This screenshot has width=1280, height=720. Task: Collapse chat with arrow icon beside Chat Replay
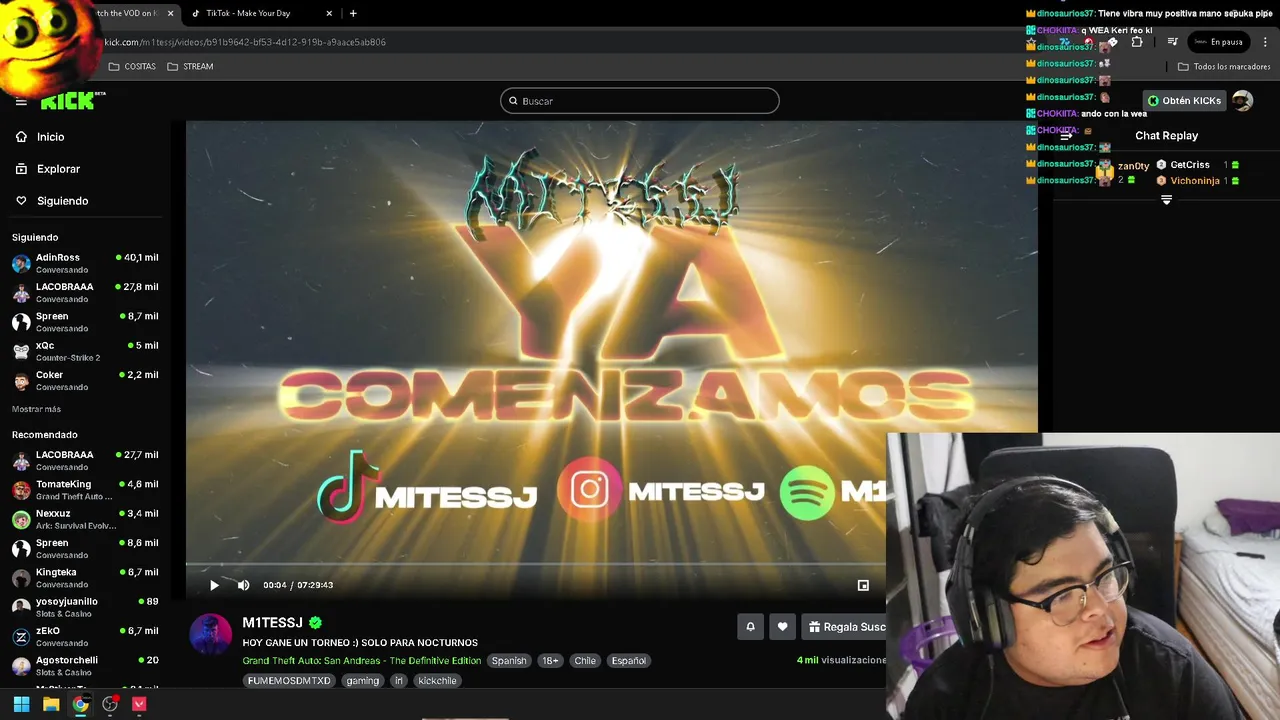point(1065,136)
